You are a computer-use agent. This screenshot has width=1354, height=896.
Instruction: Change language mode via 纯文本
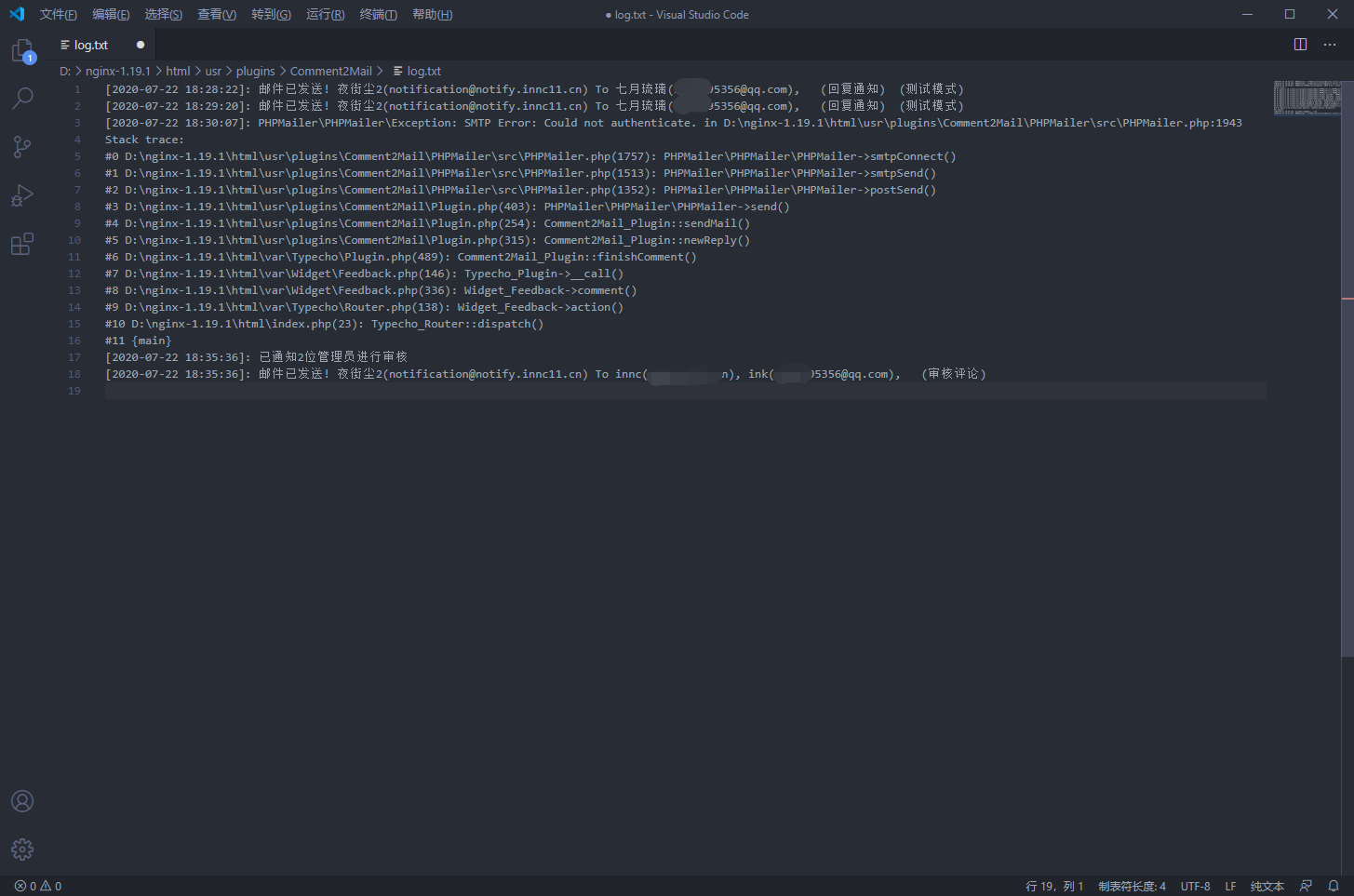pyautogui.click(x=1267, y=886)
